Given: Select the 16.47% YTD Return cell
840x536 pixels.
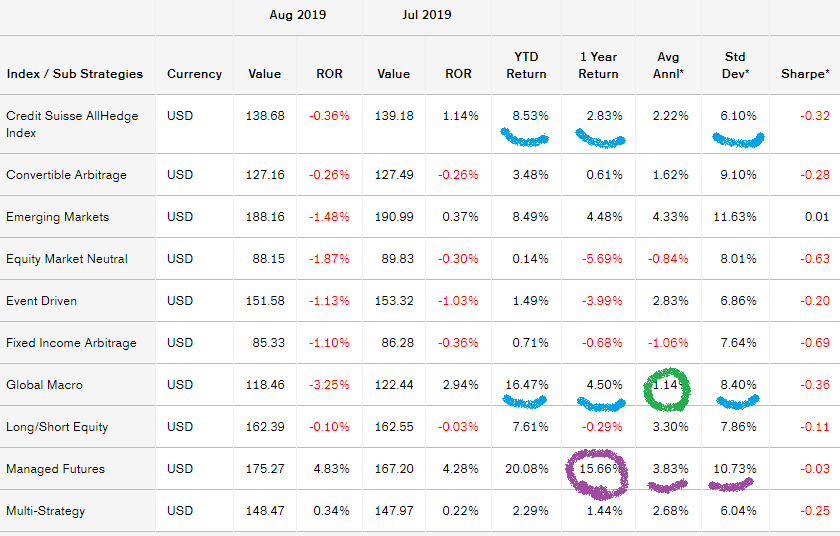Looking at the screenshot, I should (527, 385).
